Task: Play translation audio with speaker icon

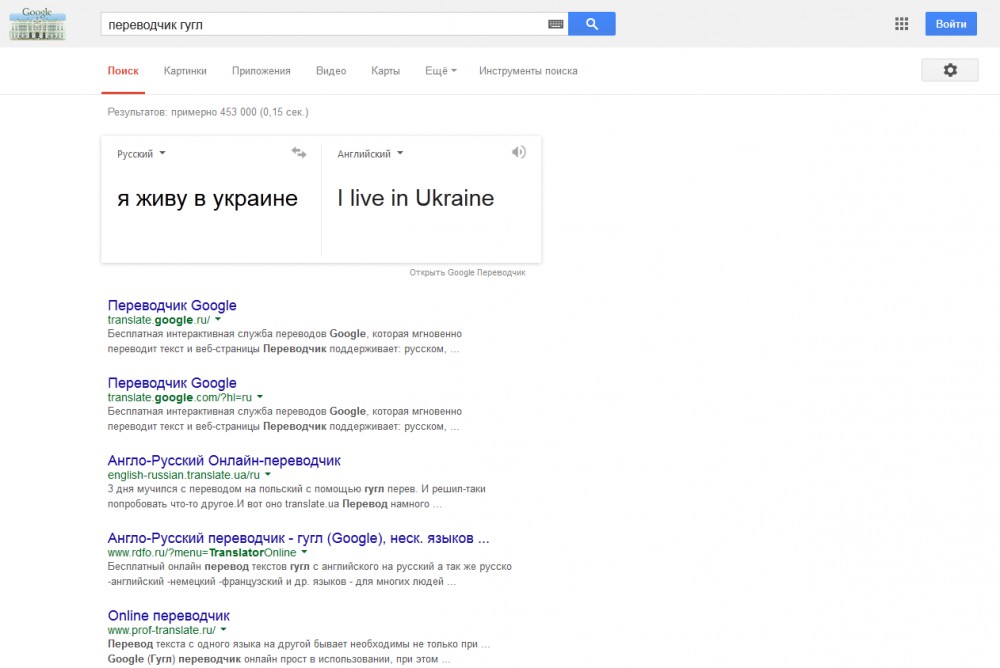Action: 518,152
